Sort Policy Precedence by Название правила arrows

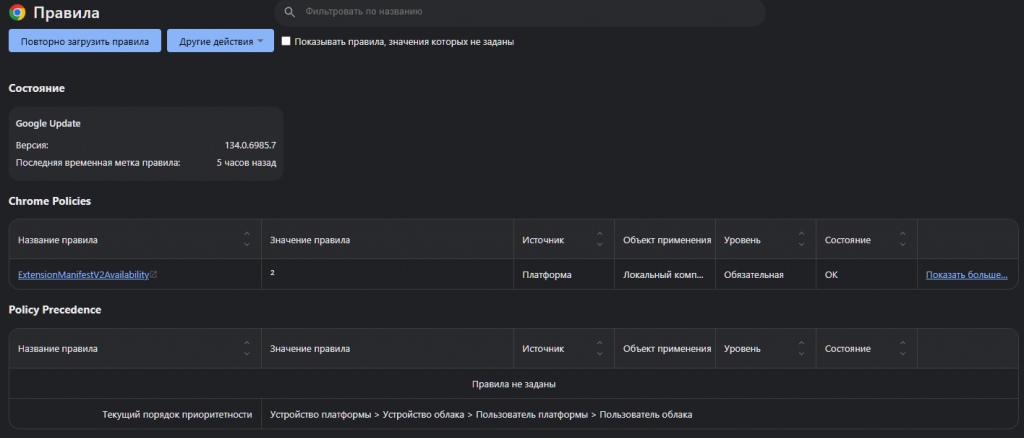(246, 349)
